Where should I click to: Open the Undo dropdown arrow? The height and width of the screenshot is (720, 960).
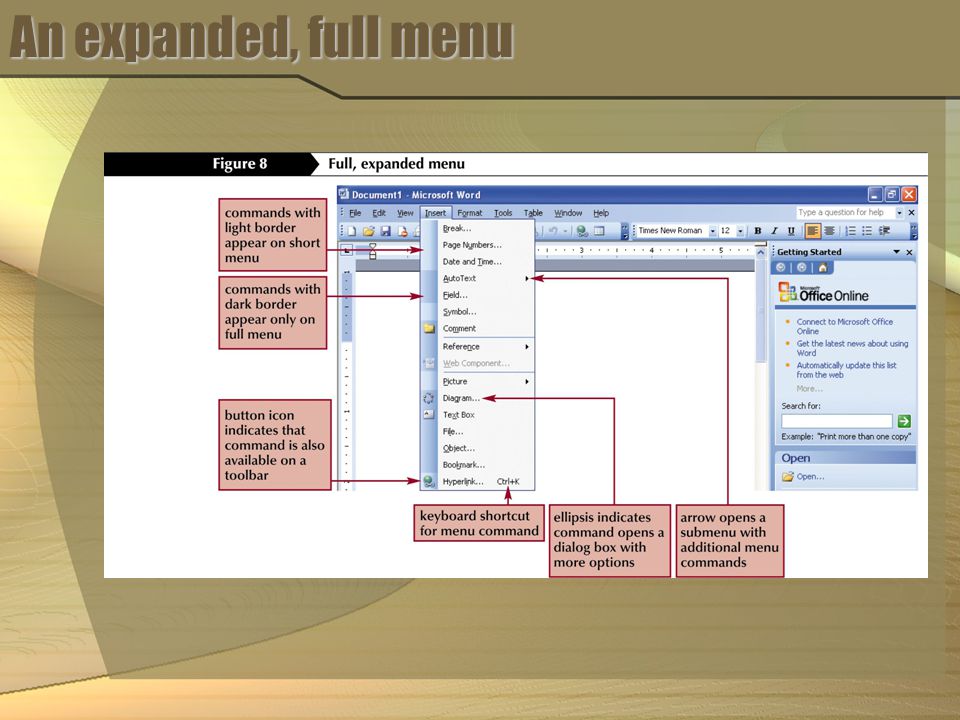click(564, 231)
